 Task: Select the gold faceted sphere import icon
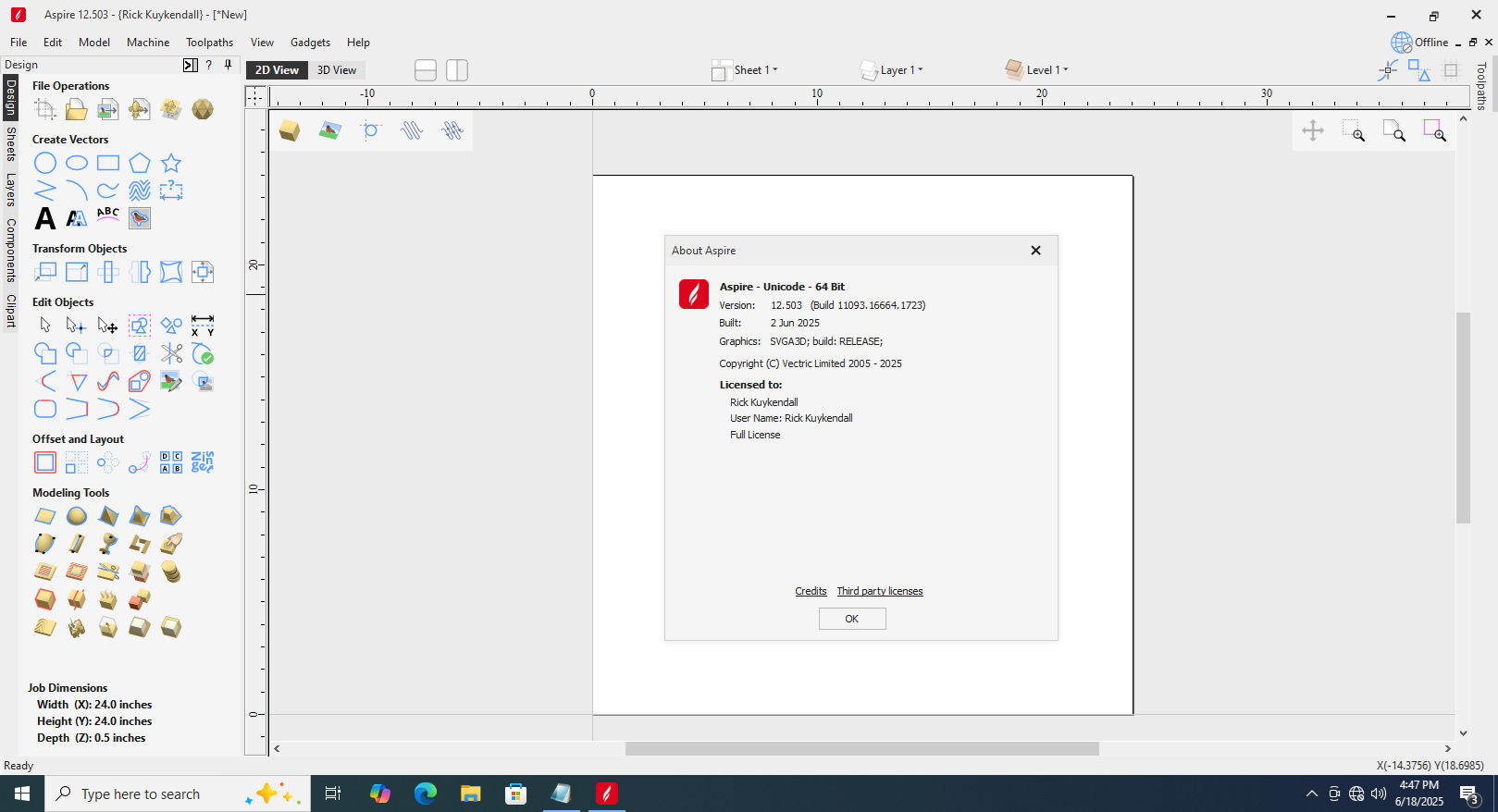click(202, 109)
